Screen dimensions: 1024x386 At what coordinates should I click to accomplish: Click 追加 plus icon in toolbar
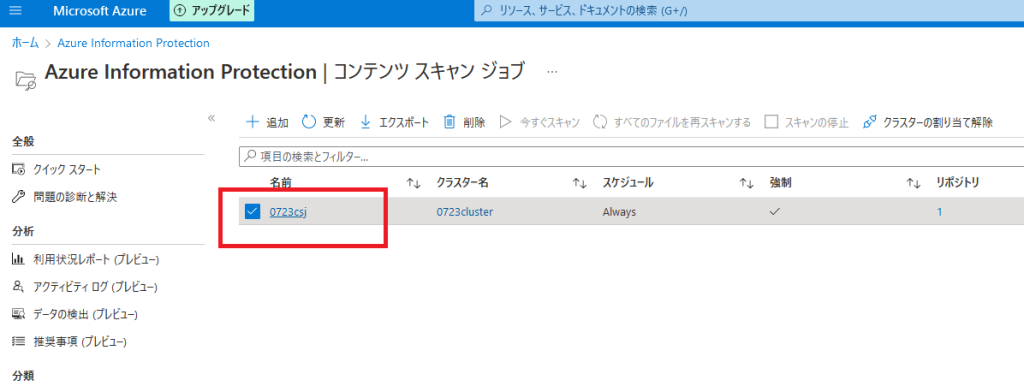[251, 122]
